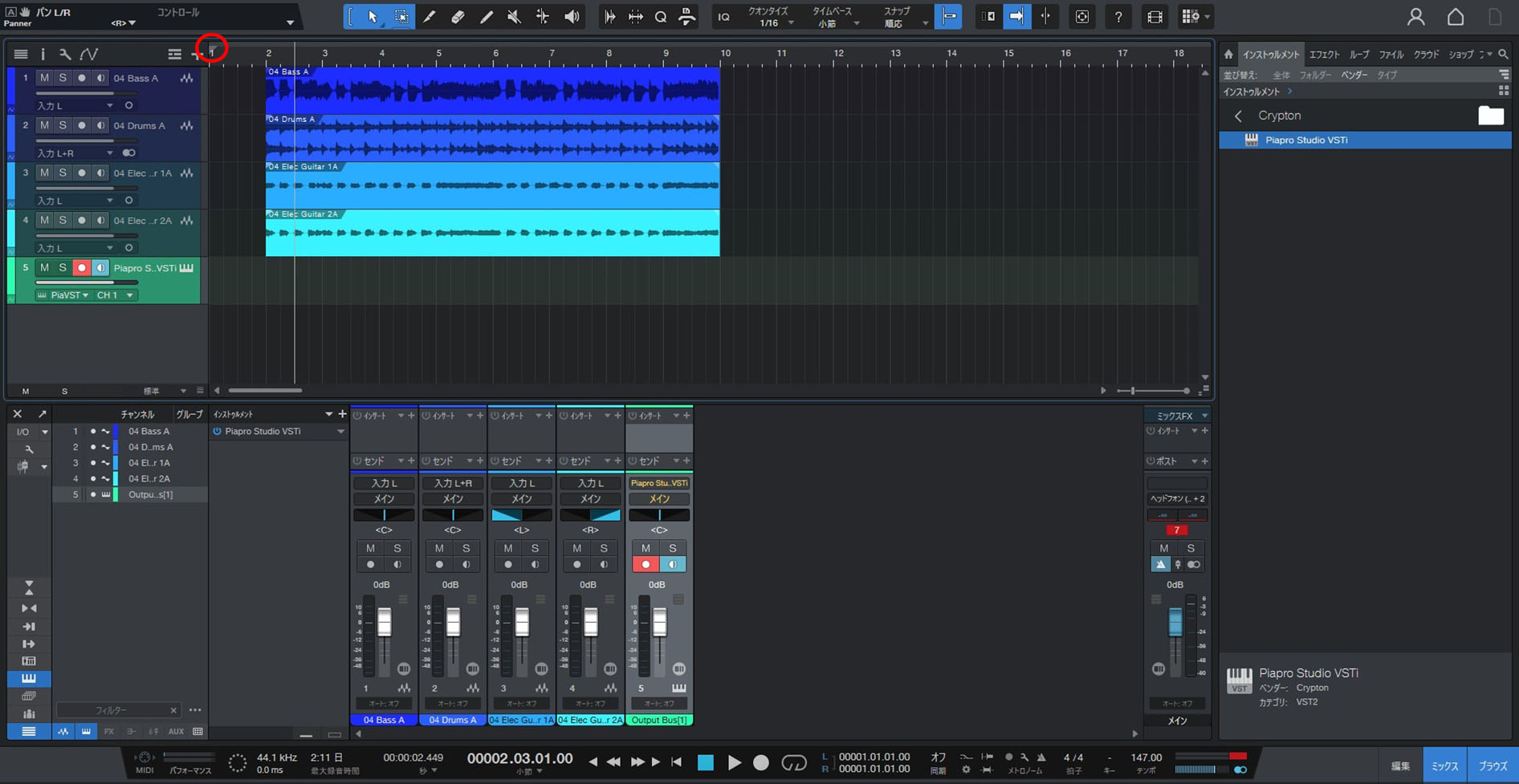This screenshot has width=1519, height=784.
Task: Click the Mix button at bottom right
Action: [1444, 766]
